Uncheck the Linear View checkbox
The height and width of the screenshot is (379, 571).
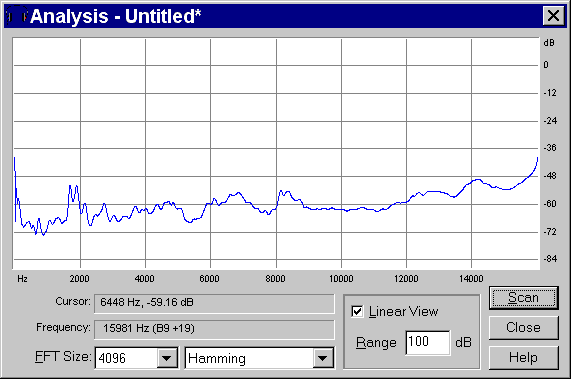tap(357, 312)
